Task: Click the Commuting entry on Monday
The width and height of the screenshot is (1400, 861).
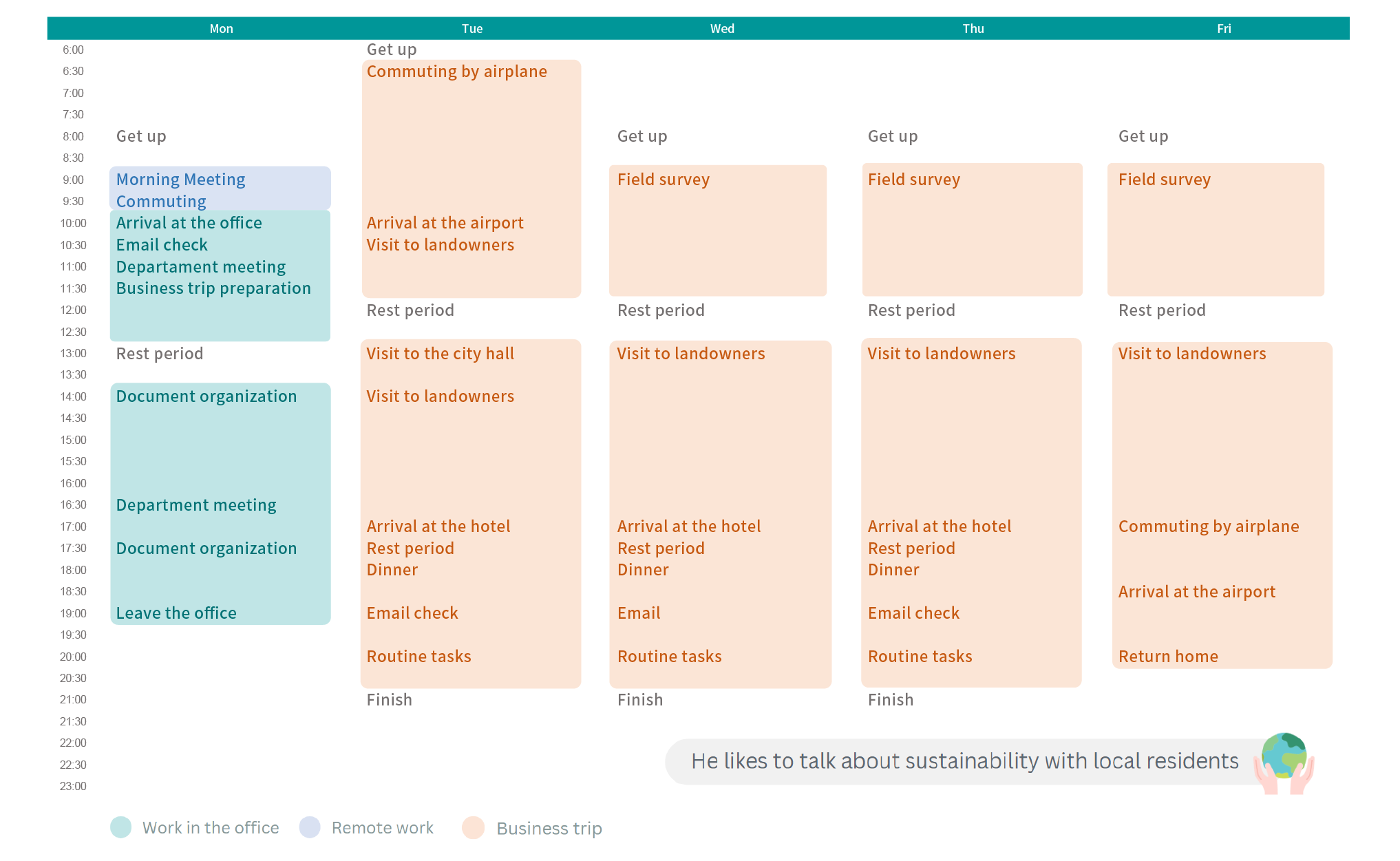Action: click(x=161, y=202)
